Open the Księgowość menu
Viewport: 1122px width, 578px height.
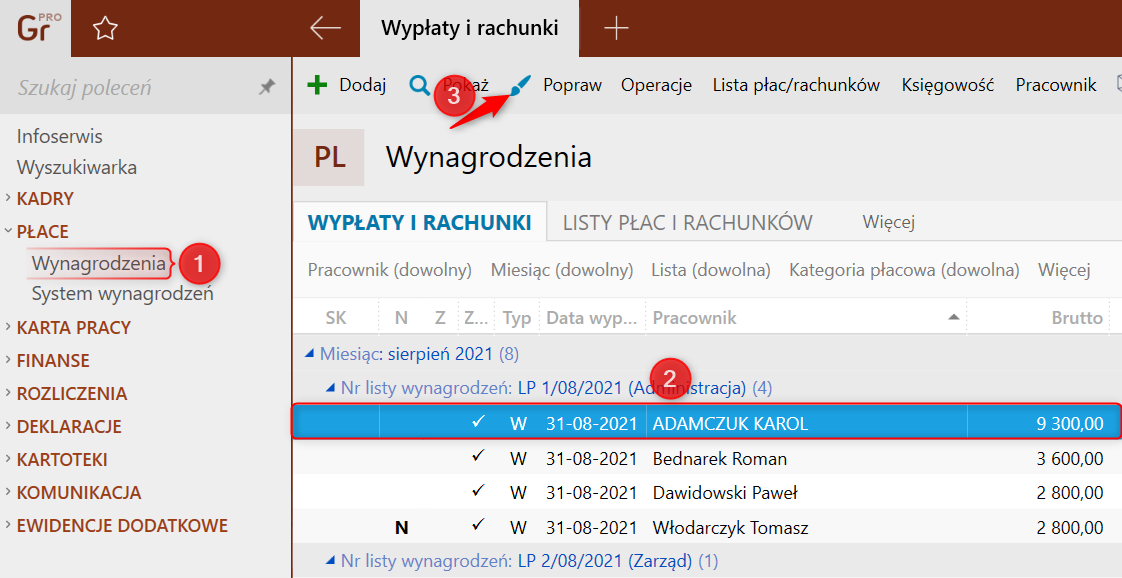[947, 85]
